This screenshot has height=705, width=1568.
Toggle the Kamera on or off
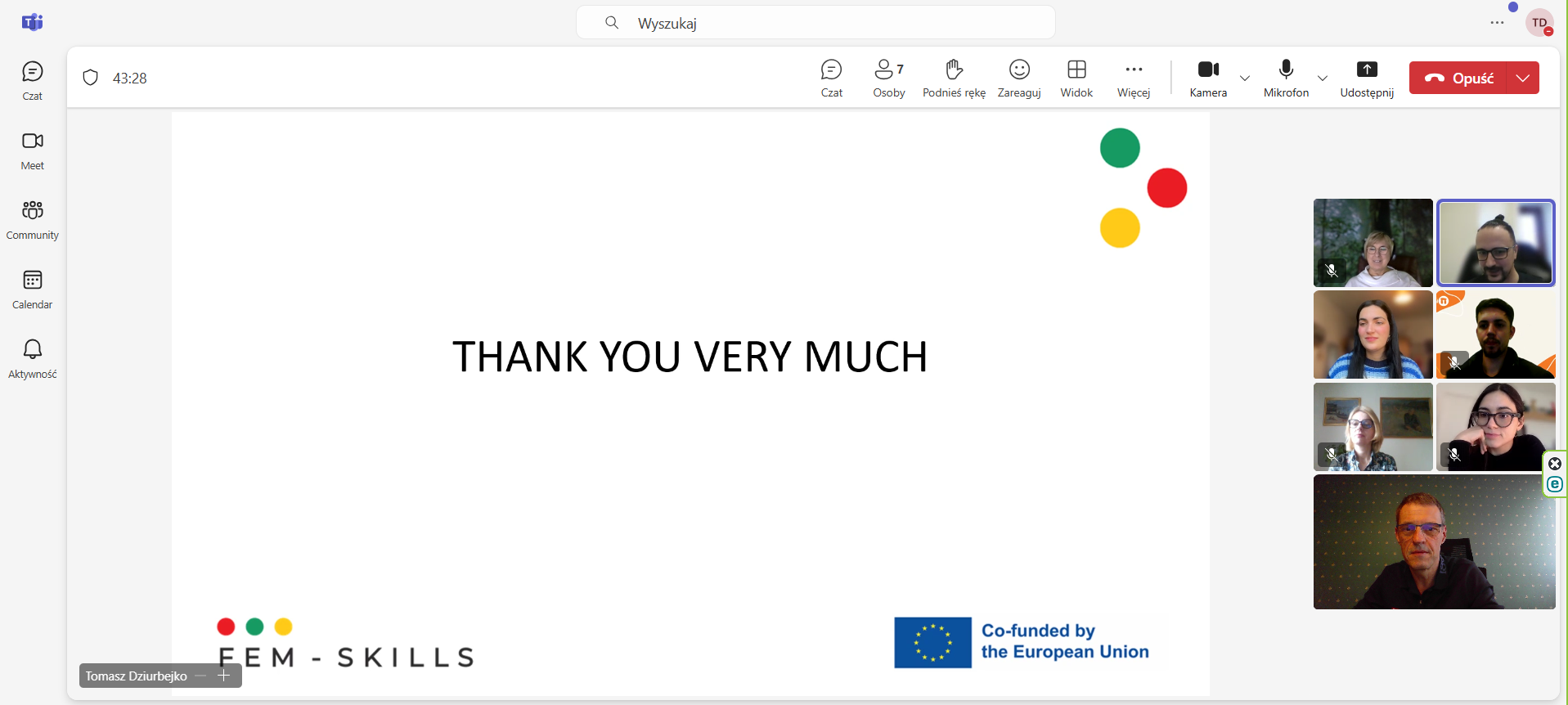click(1208, 79)
